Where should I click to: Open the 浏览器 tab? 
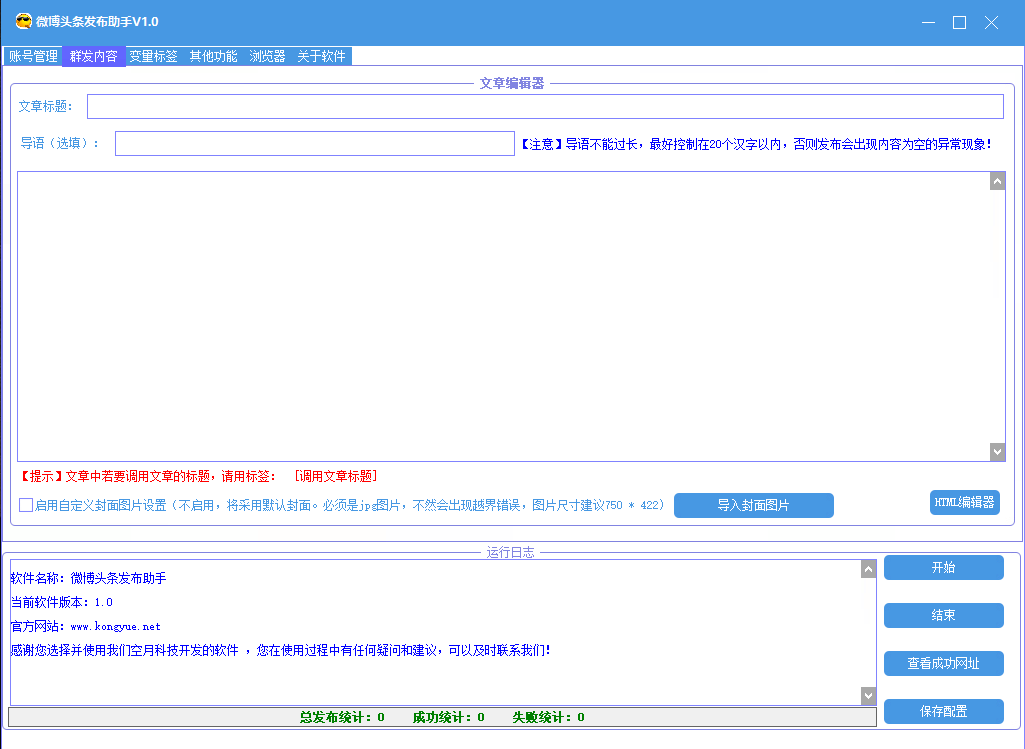click(x=267, y=56)
